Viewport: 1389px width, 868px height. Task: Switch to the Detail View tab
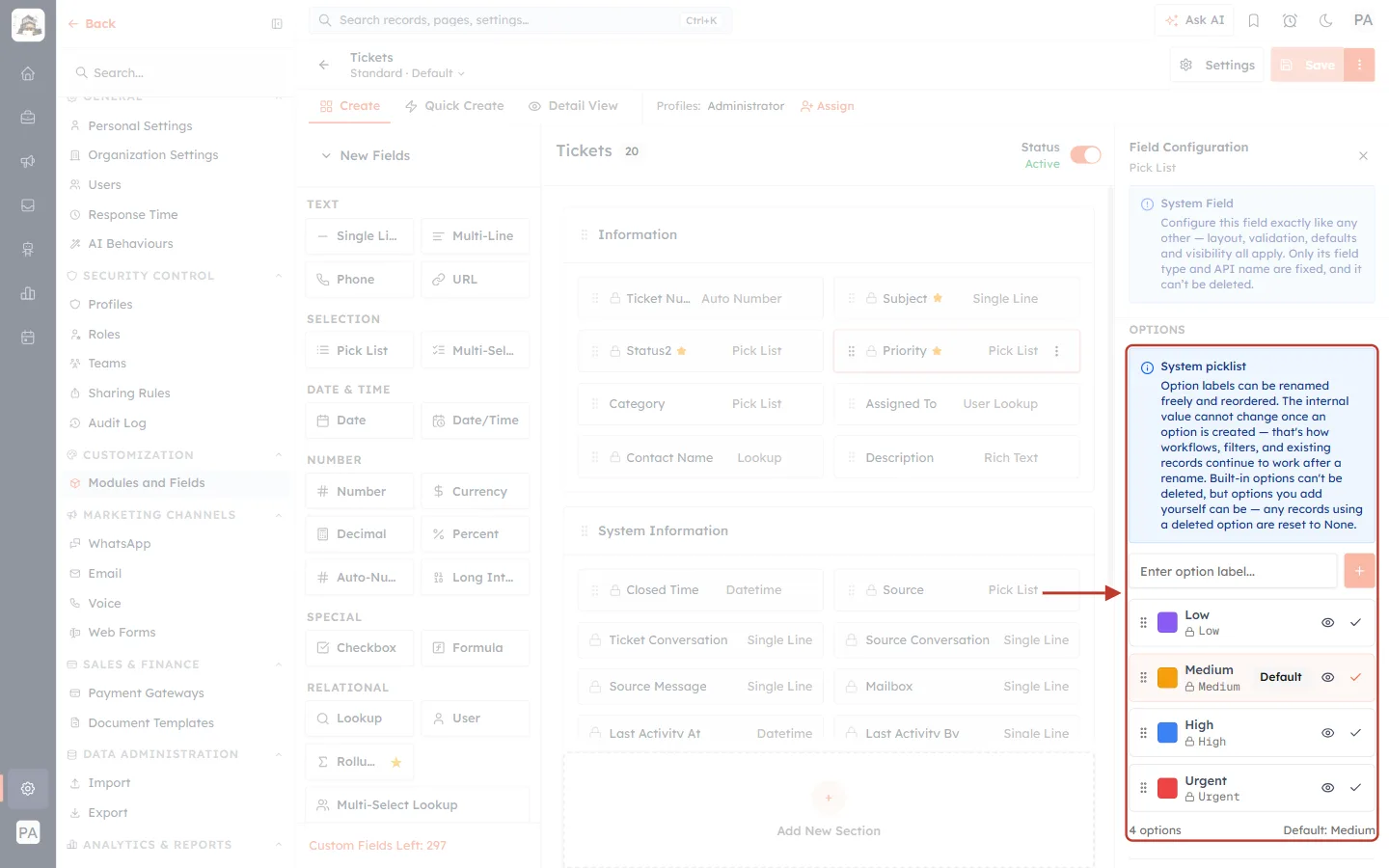pos(573,106)
